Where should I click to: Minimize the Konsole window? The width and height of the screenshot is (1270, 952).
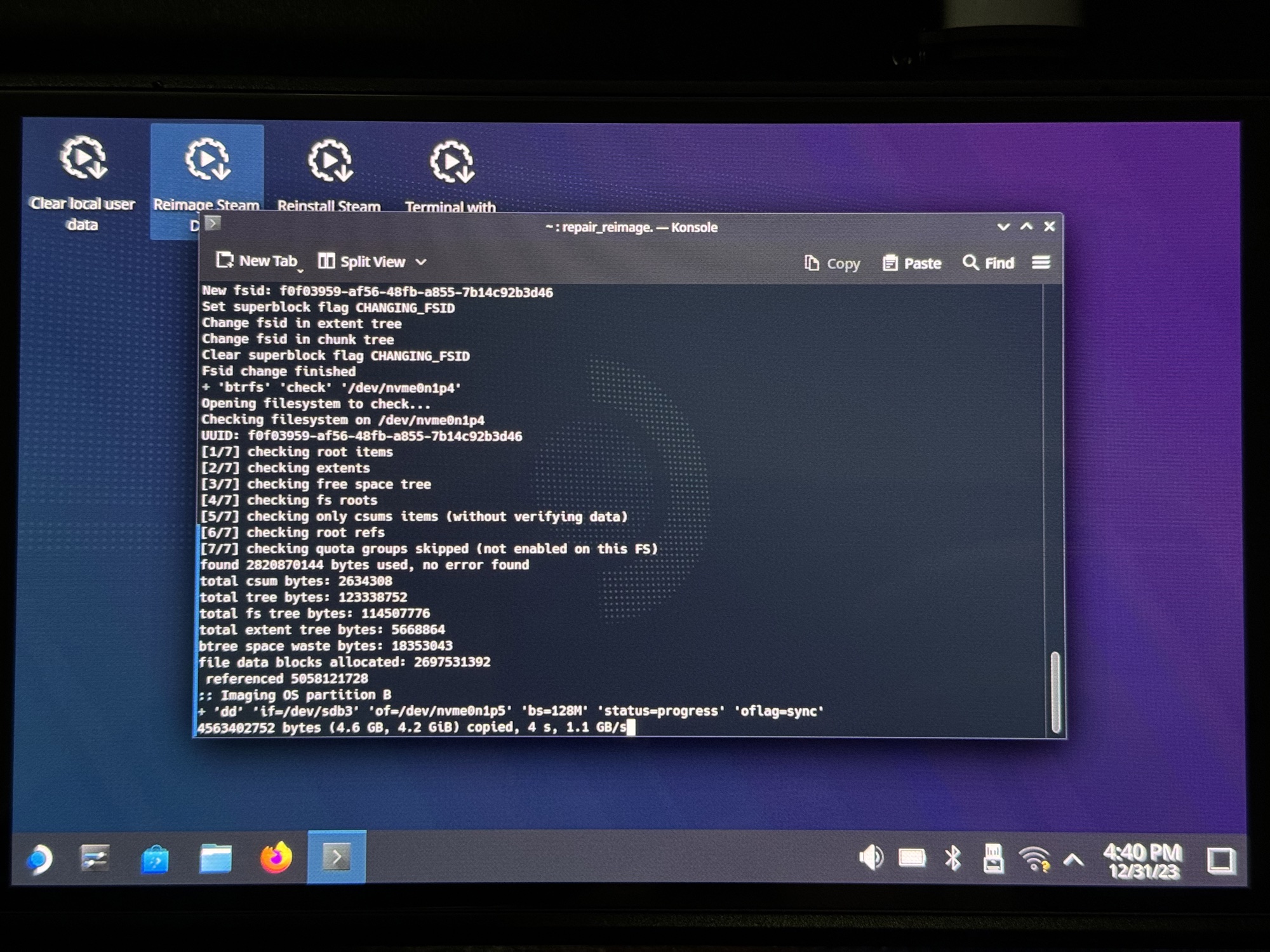click(1003, 227)
